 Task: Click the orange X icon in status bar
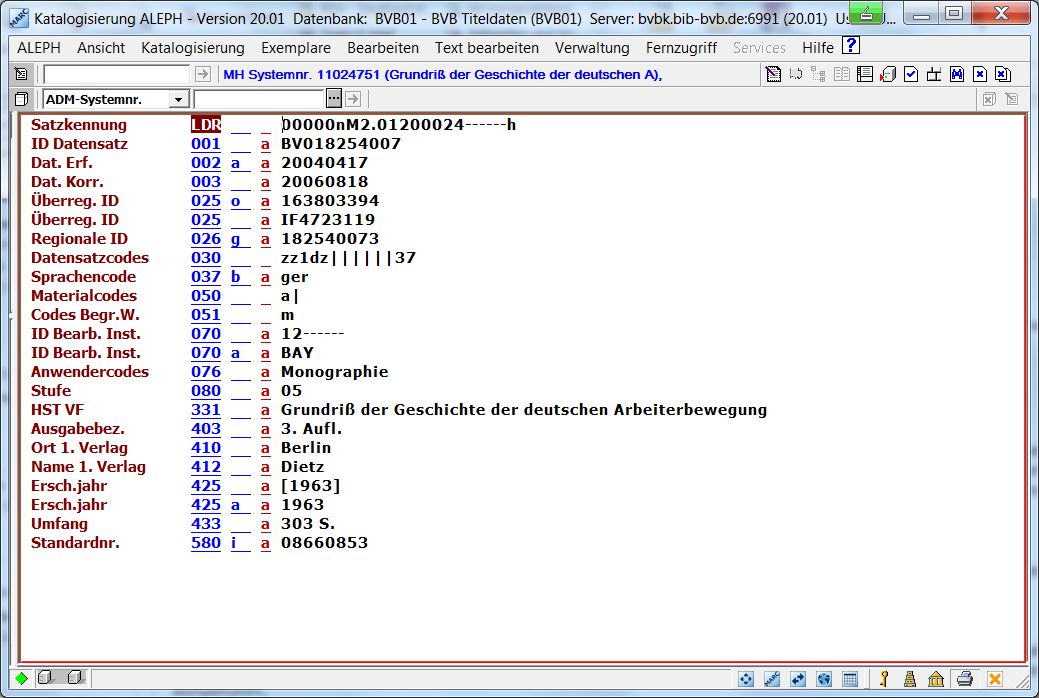994,679
